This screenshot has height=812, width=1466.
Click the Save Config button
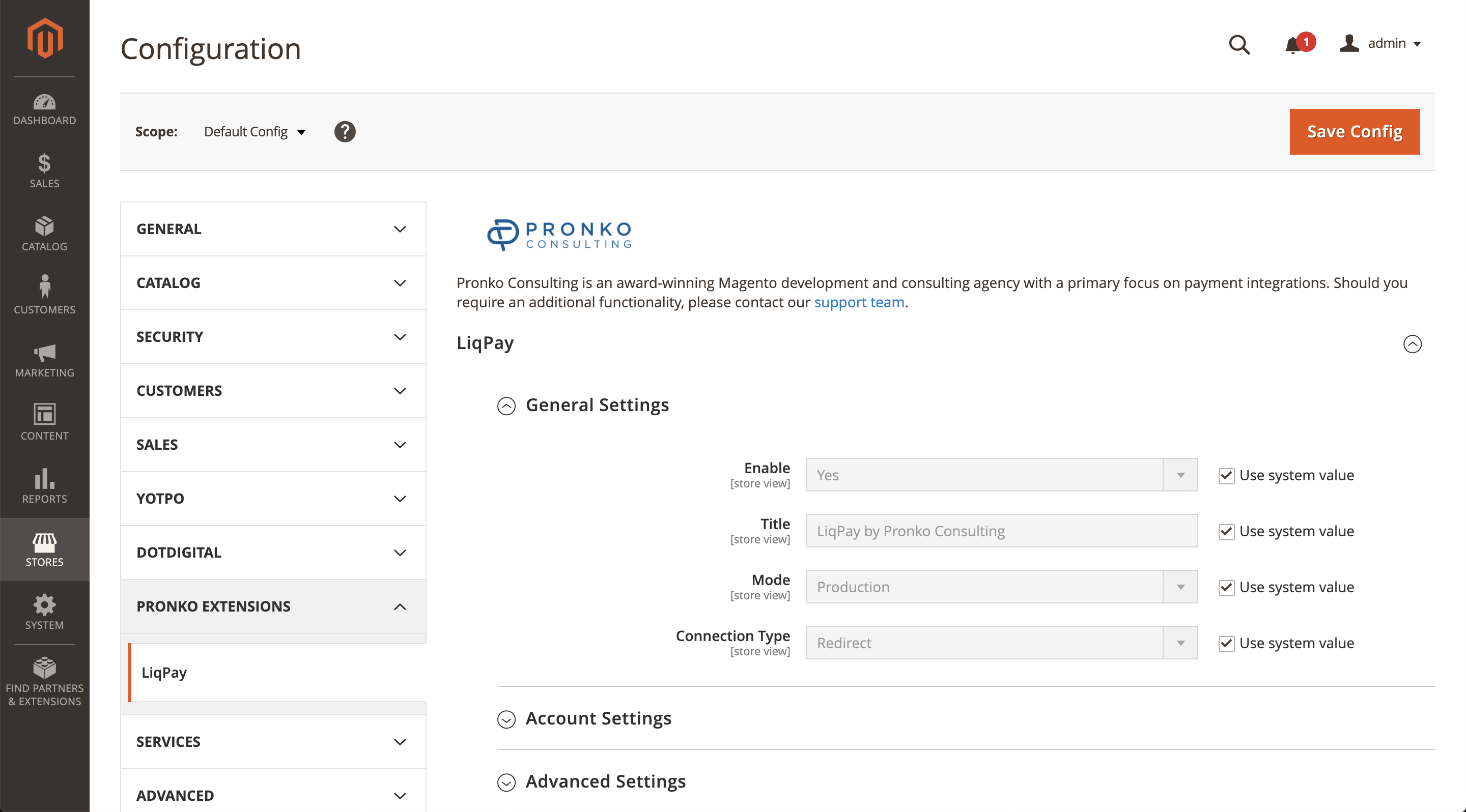pos(1354,132)
